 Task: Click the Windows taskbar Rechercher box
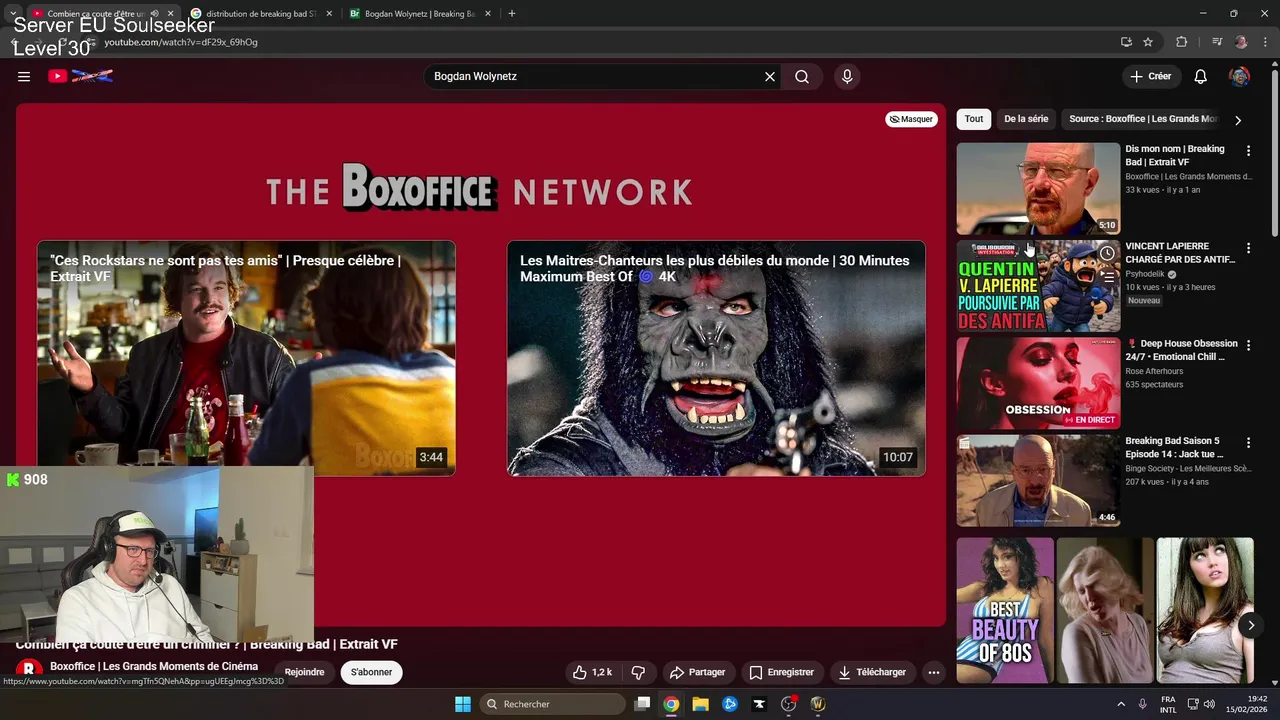click(x=553, y=704)
